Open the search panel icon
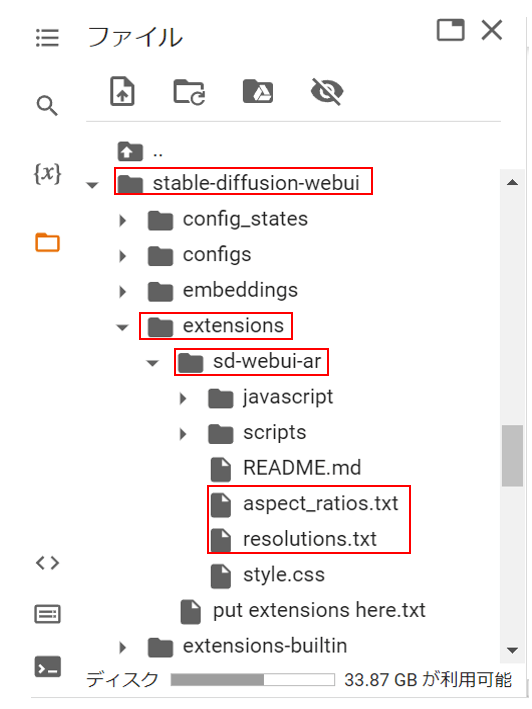Image resolution: width=532 pixels, height=709 pixels. click(47, 106)
